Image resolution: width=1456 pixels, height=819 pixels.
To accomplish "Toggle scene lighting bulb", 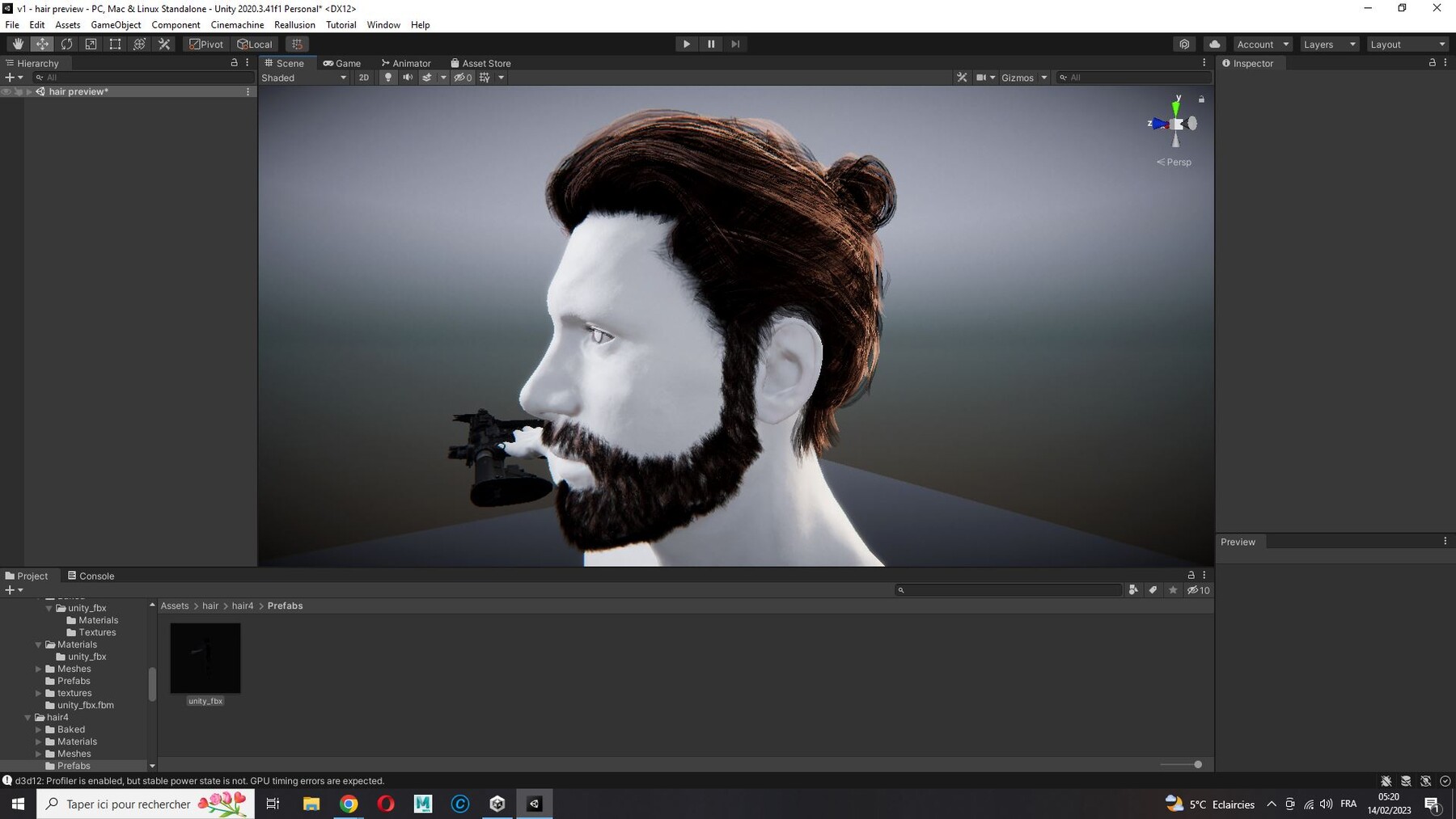I will [x=388, y=78].
